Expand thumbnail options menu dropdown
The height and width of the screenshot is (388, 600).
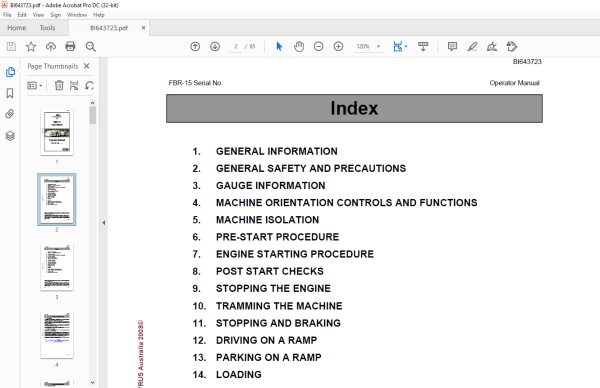click(x=34, y=85)
